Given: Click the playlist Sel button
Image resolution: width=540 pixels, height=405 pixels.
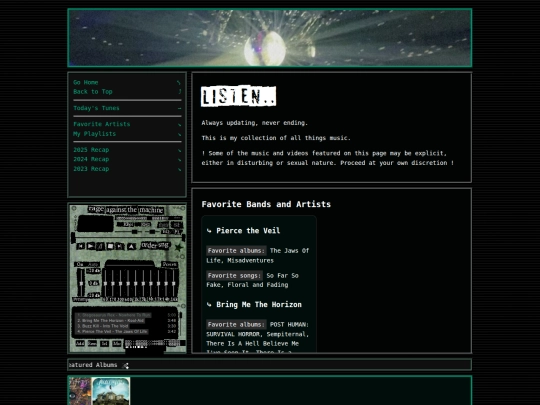Looking at the screenshot, I should 104,343.
